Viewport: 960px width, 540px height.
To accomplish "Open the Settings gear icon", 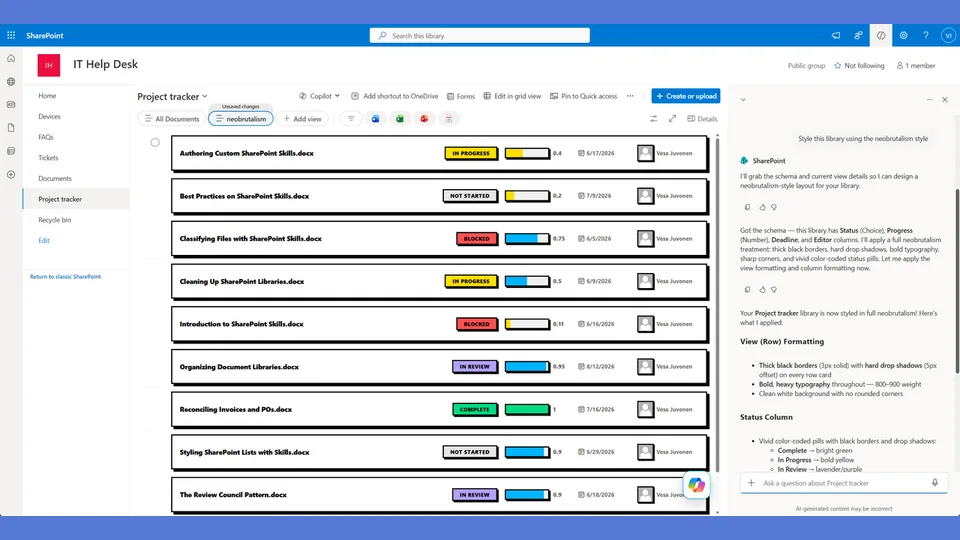I will pos(904,36).
